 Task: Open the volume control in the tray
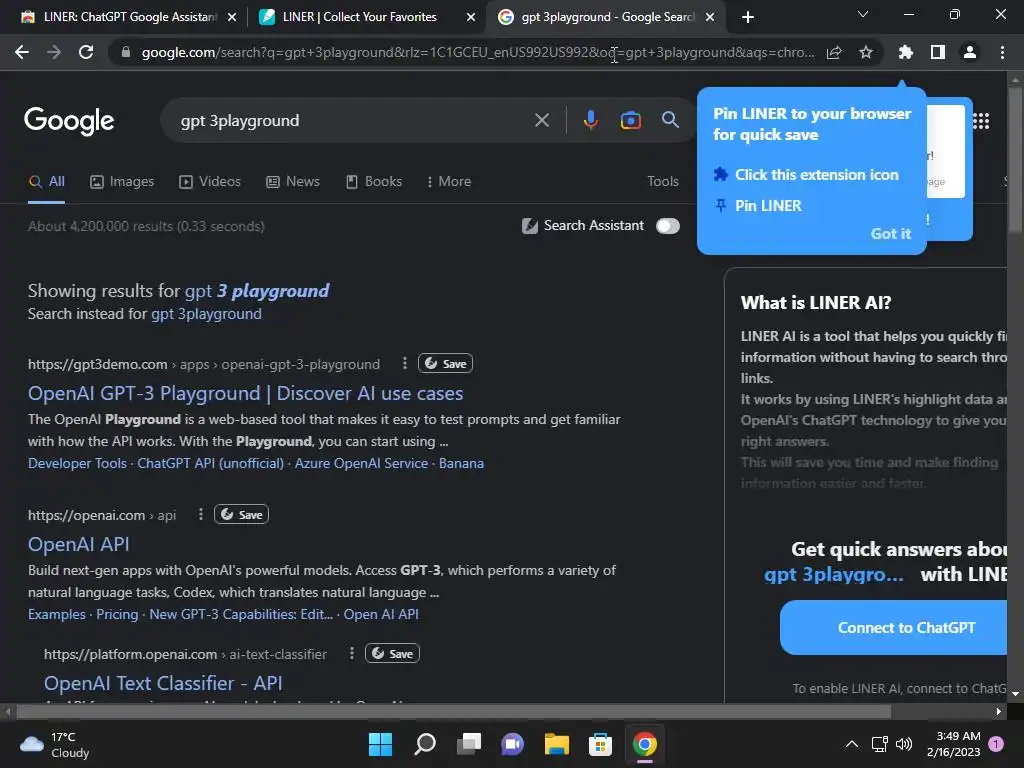(904, 744)
